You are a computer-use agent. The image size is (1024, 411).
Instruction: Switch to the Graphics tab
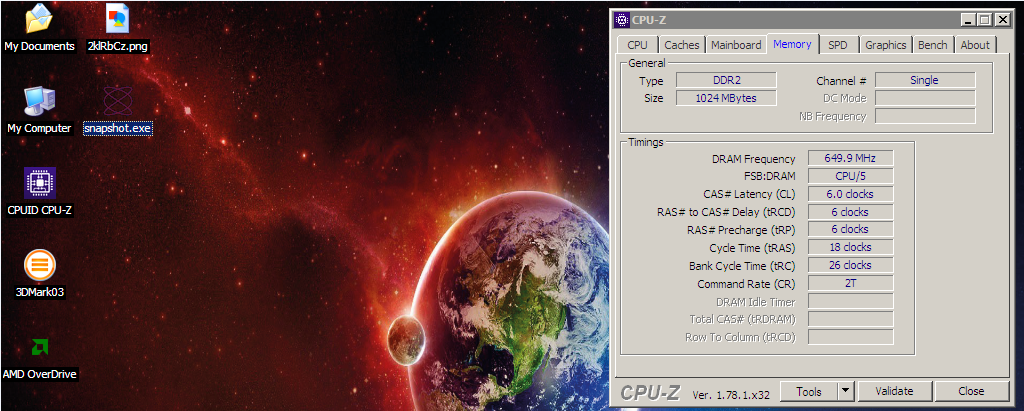coord(886,45)
